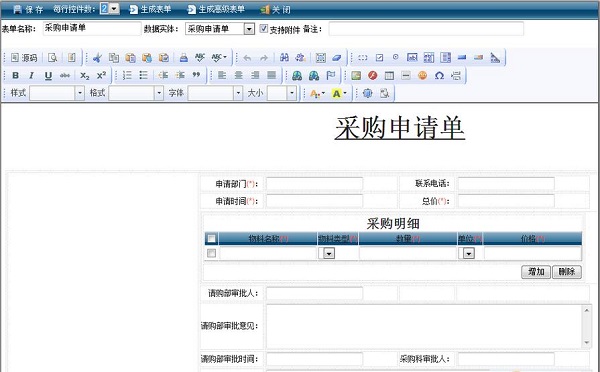This screenshot has height=372, width=600.
Task: Click 生成高级表单 to generate advanced form
Action: pyautogui.click(x=216, y=9)
